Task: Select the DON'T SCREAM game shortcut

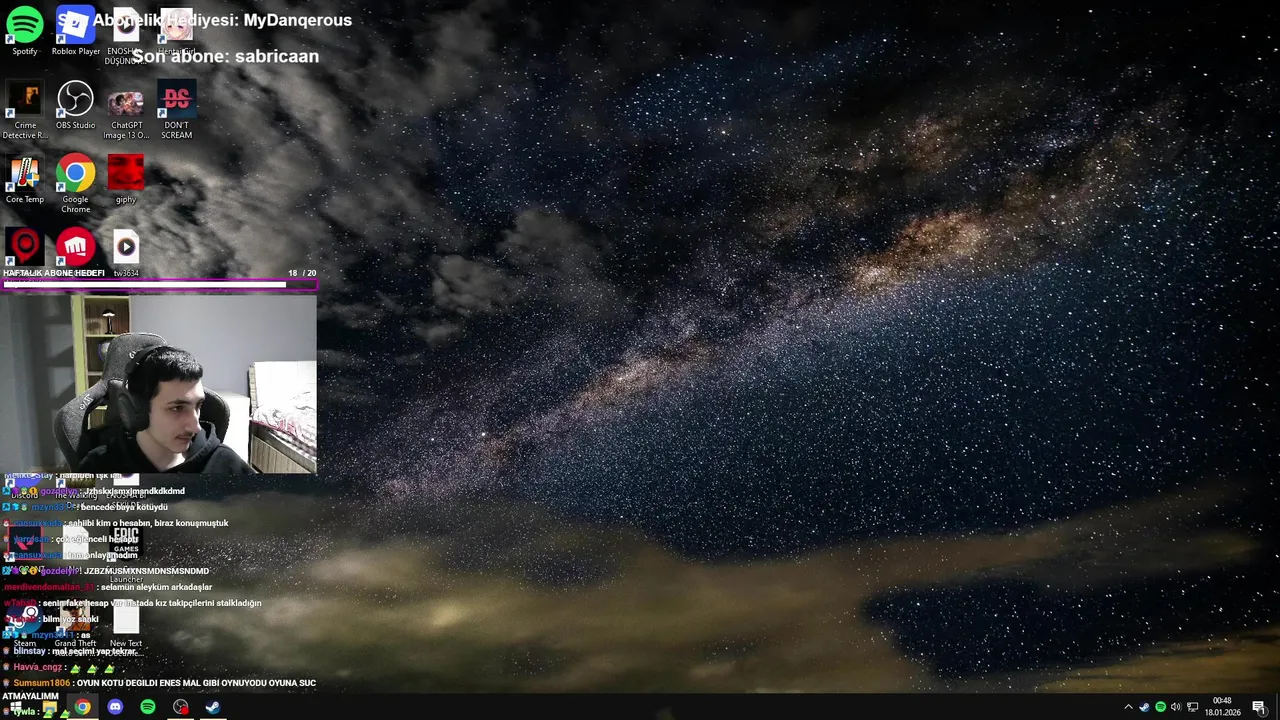Action: (176, 110)
